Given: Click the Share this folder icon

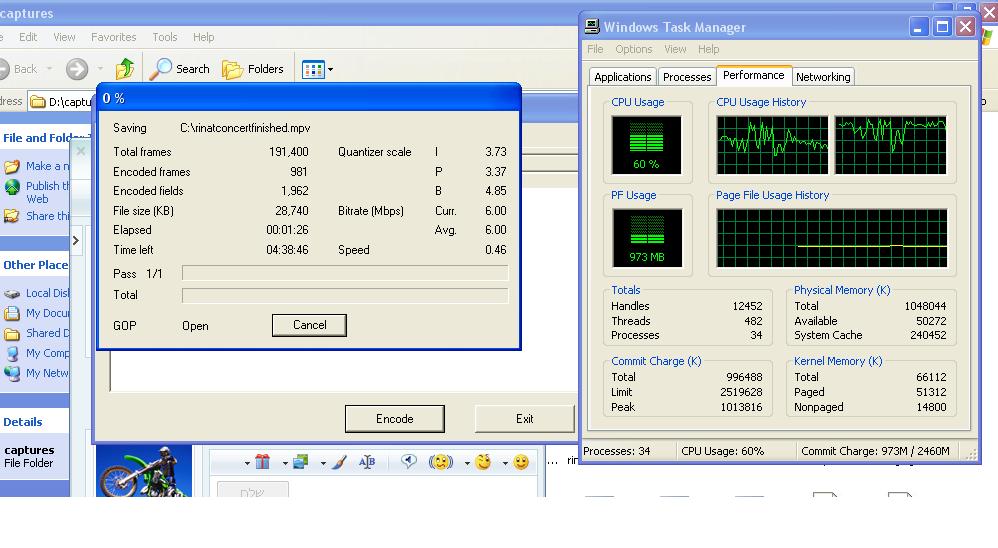Looking at the screenshot, I should pos(12,216).
